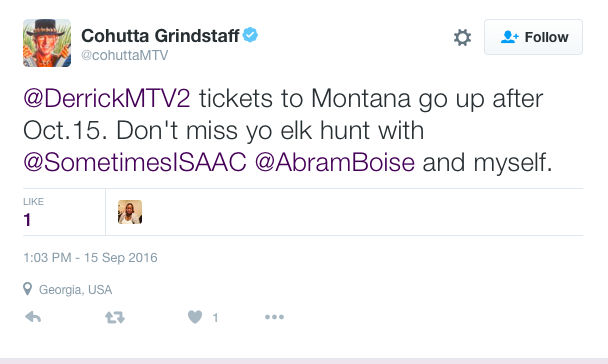Click the blue verified badge icon
Image resolution: width=608 pixels, height=364 pixels.
(250, 35)
